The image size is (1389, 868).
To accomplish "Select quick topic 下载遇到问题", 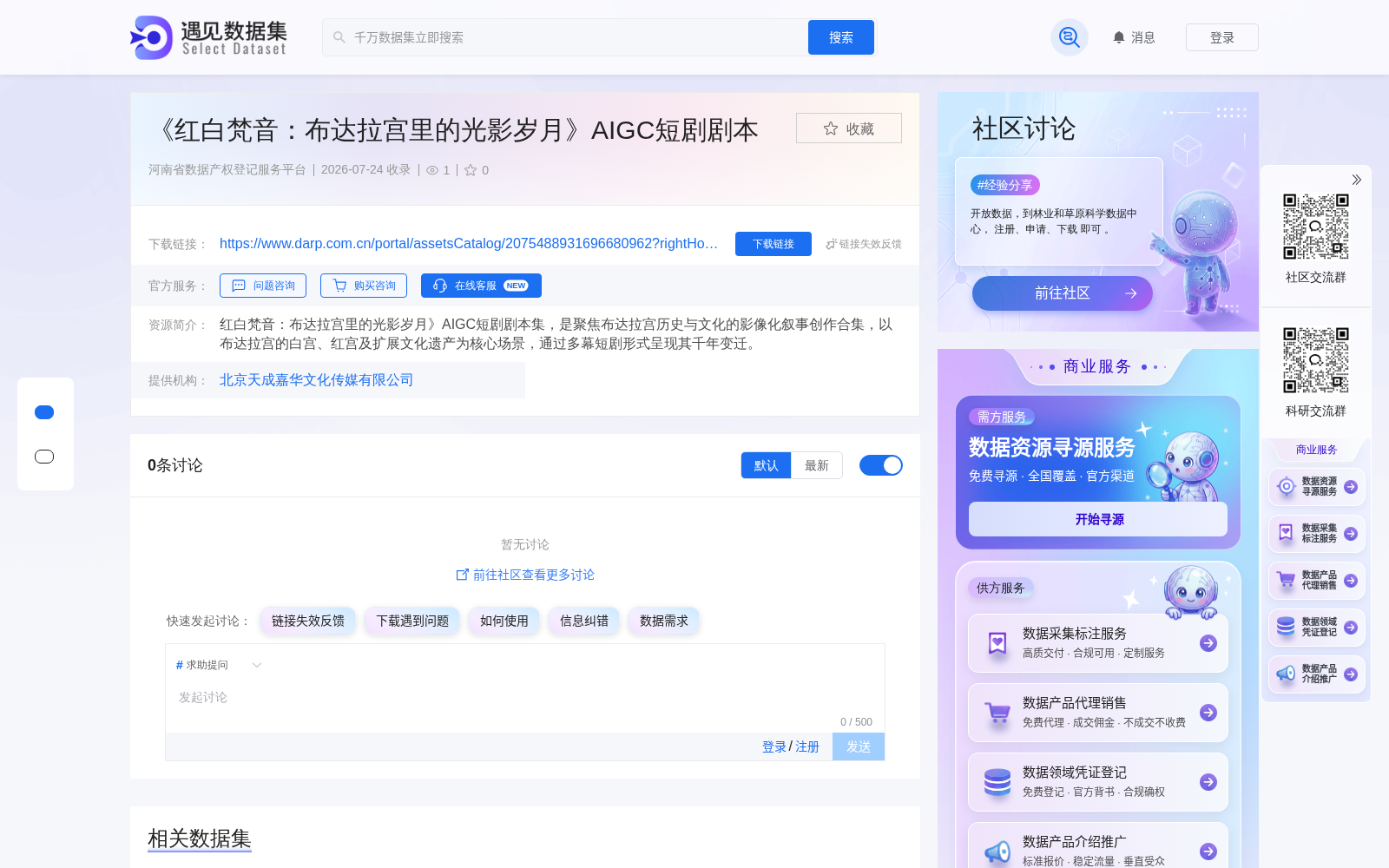I will click(x=412, y=621).
